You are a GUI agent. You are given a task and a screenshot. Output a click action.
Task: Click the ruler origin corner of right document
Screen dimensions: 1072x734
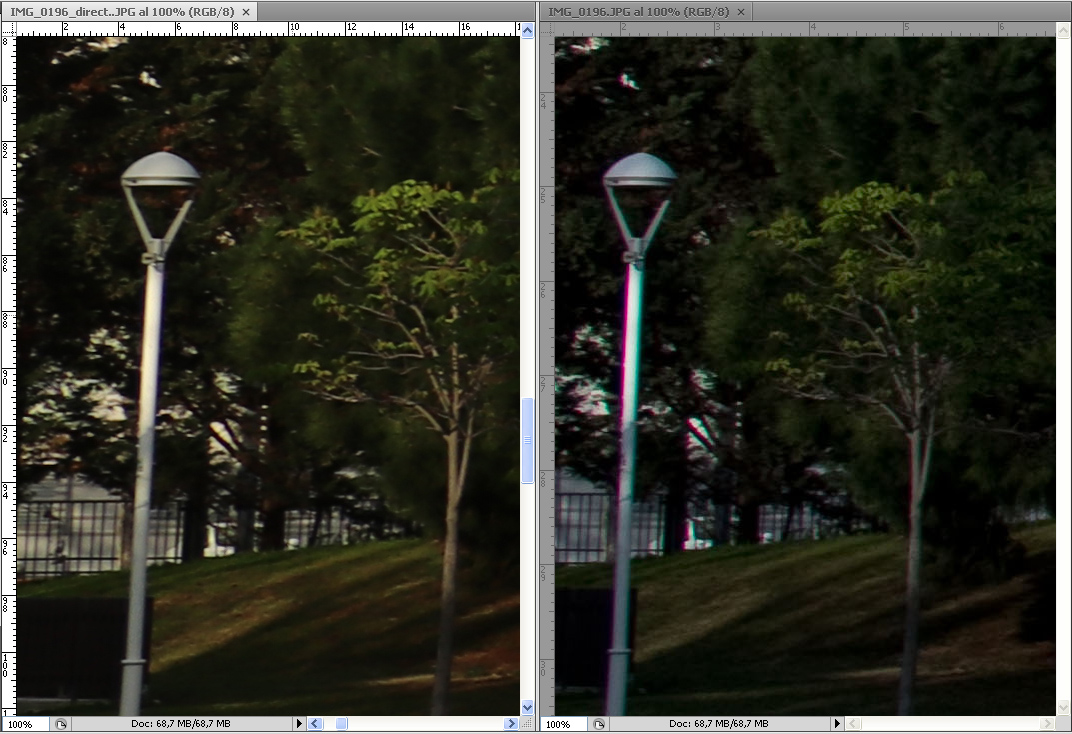click(546, 29)
